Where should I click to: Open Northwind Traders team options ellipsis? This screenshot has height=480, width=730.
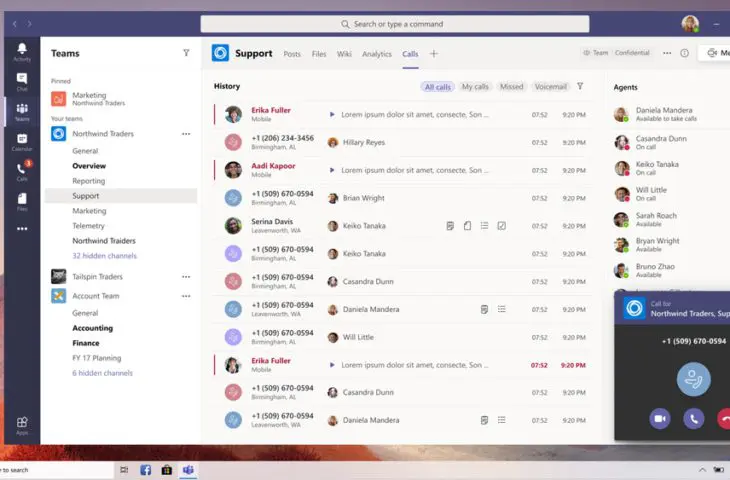[x=186, y=134]
